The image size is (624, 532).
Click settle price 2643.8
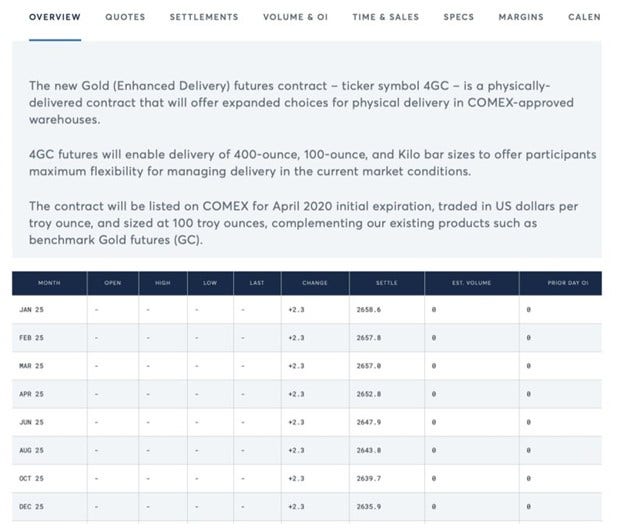click(369, 450)
